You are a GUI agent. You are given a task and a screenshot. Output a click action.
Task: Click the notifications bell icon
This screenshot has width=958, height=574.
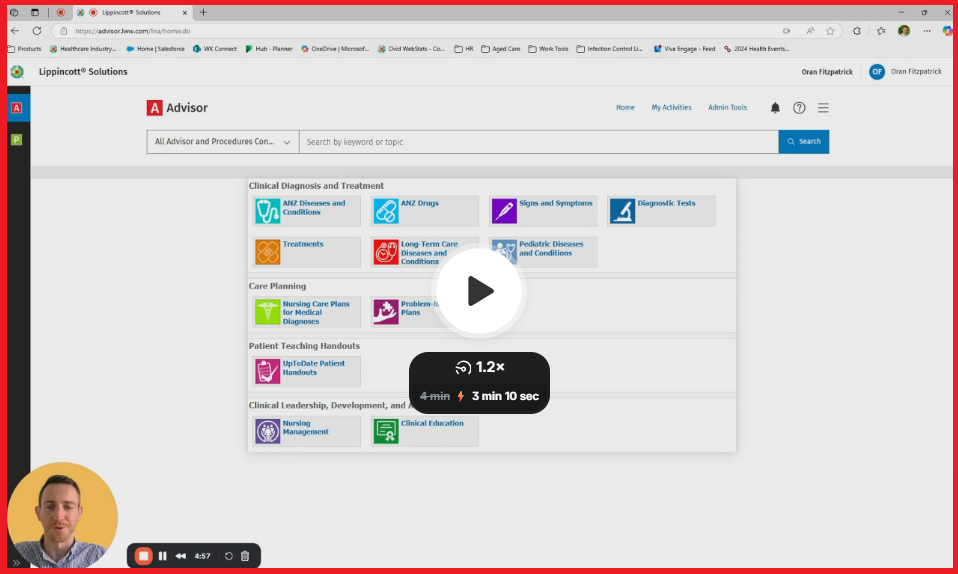[x=775, y=108]
